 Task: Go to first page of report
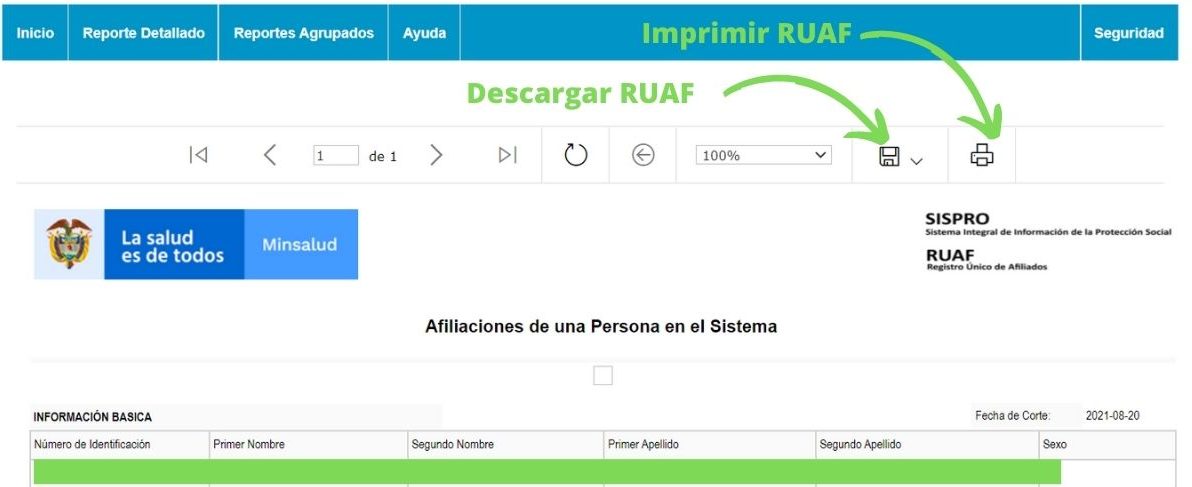point(198,155)
